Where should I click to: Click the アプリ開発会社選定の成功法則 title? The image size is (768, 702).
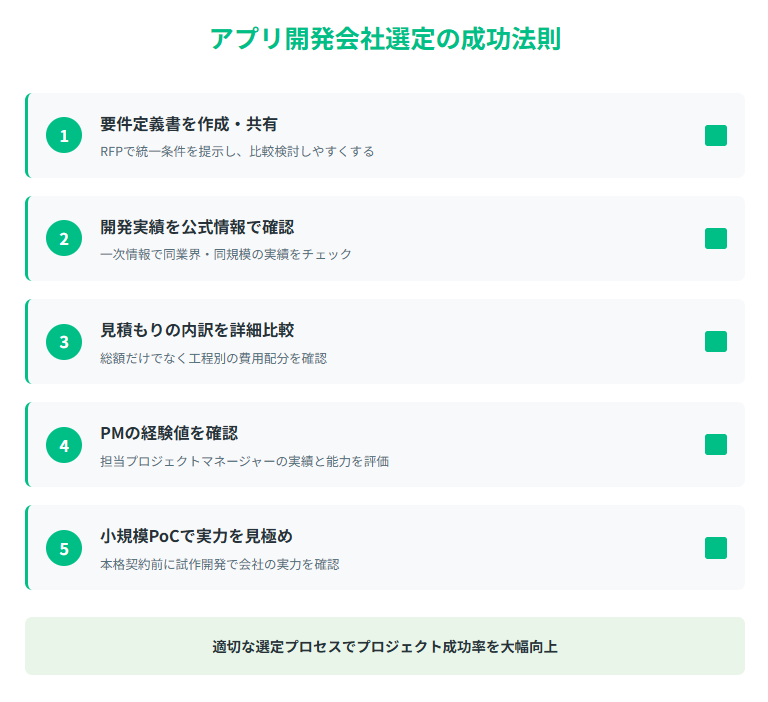pyautogui.click(x=385, y=39)
